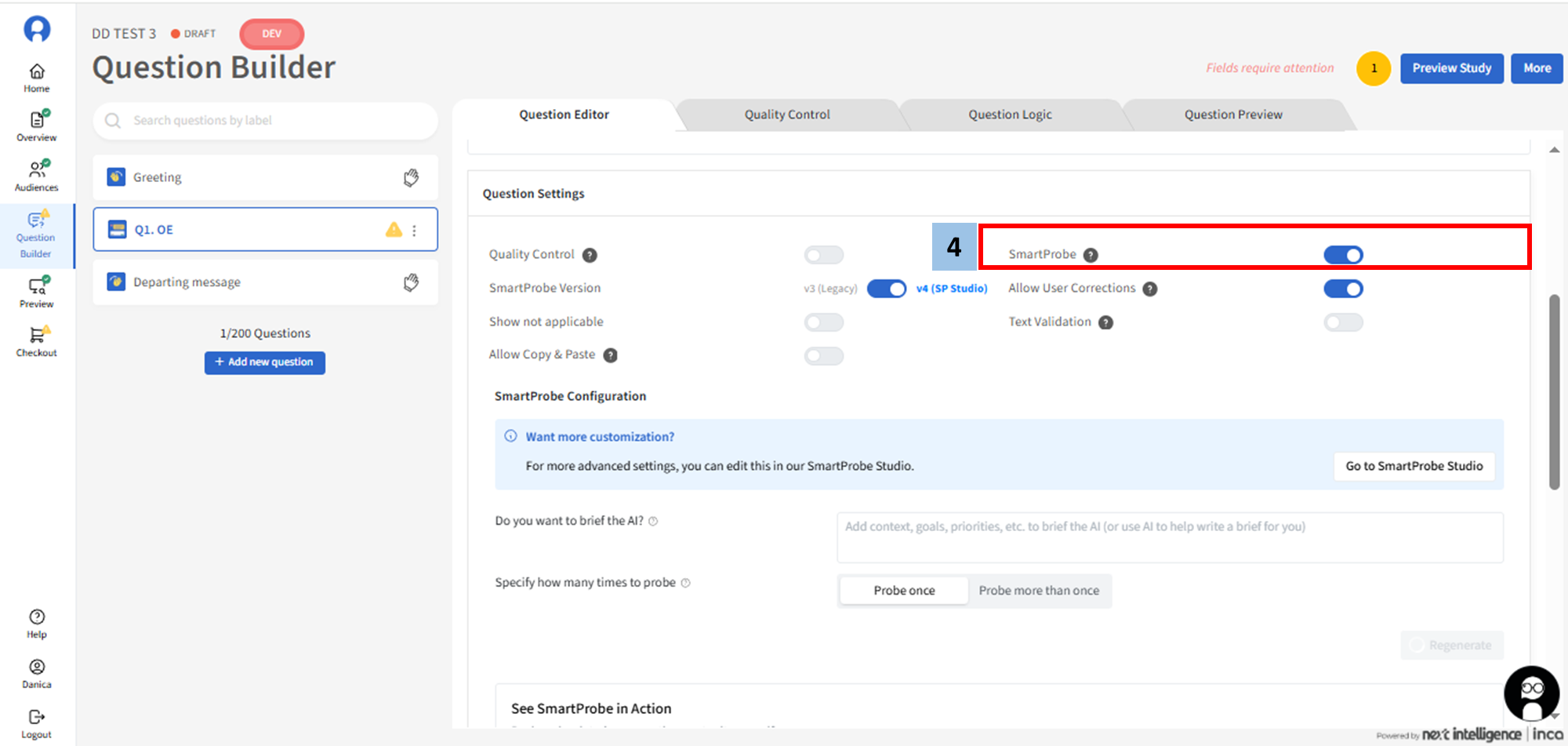Switch to the Question Logic tab

1010,115
